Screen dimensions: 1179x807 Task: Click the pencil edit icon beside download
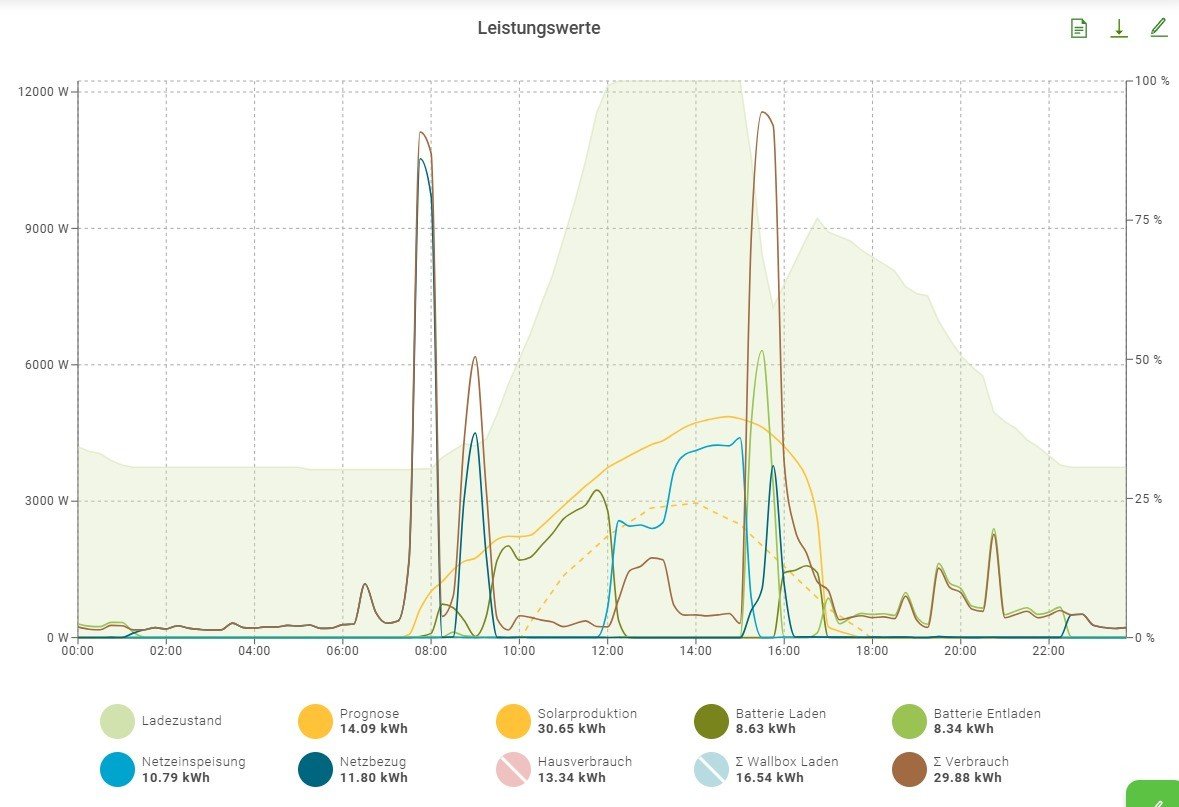1158,27
